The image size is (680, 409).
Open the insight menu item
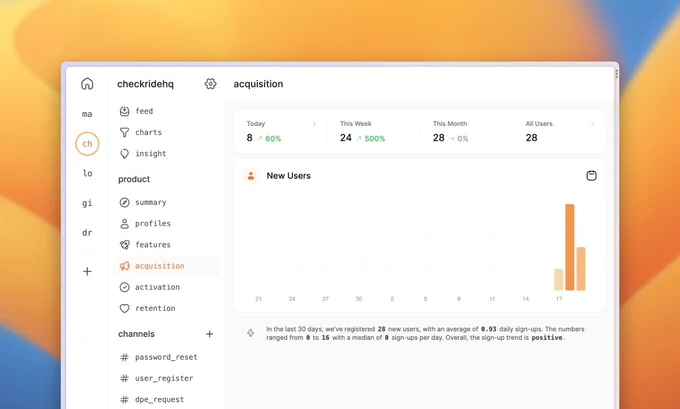(167, 154)
